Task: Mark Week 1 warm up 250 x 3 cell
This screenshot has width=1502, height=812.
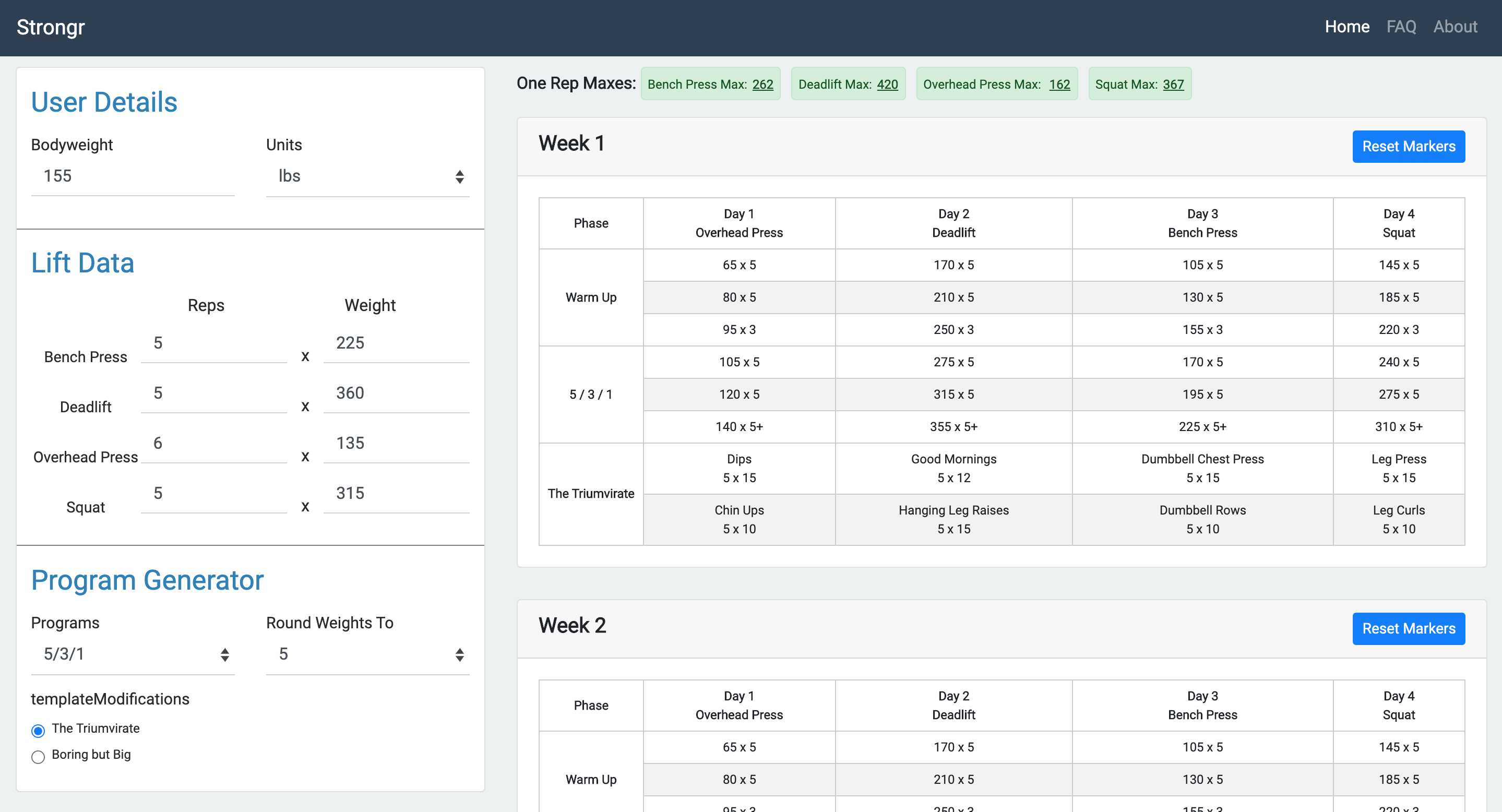Action: [x=953, y=330]
